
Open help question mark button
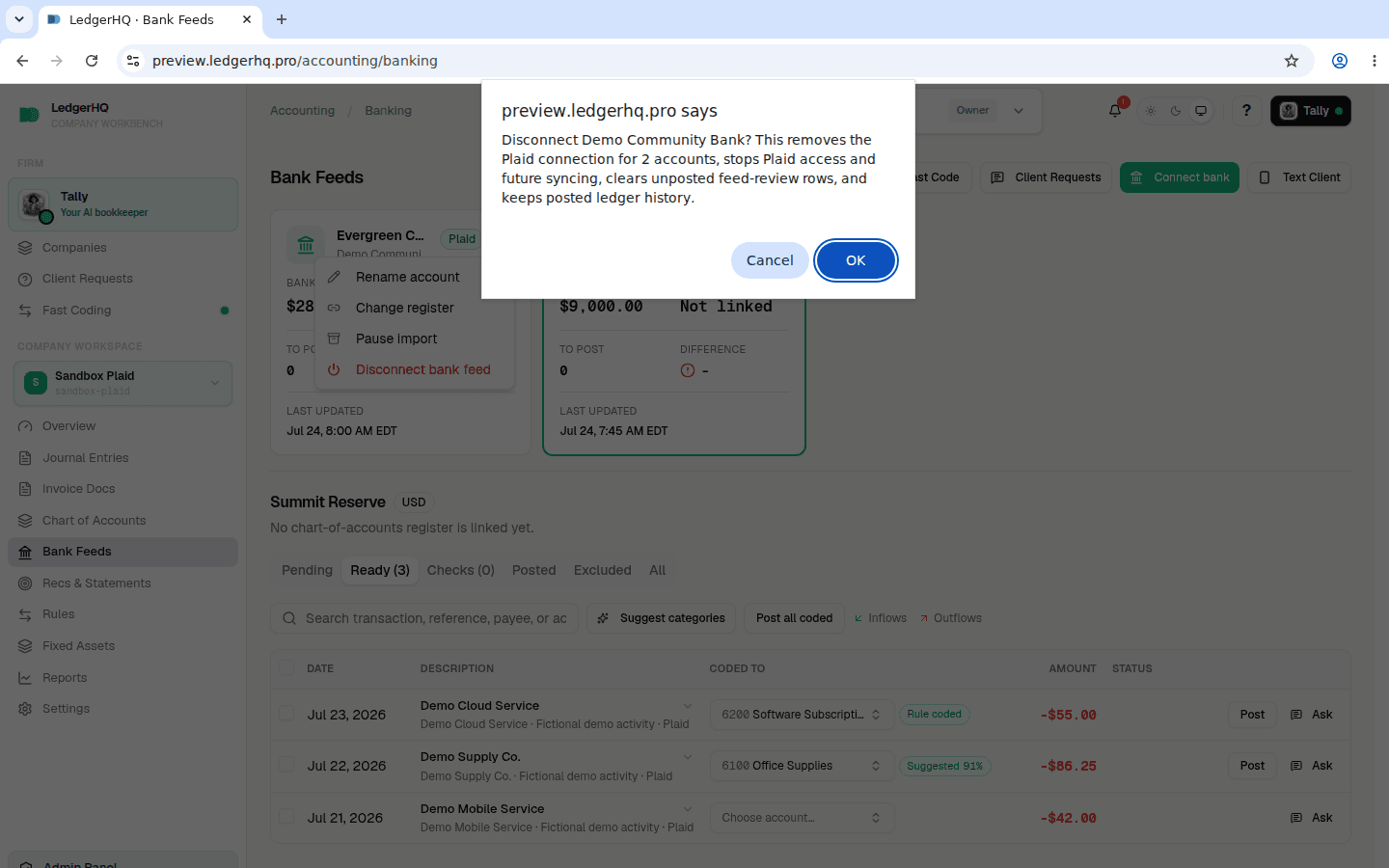click(1246, 111)
